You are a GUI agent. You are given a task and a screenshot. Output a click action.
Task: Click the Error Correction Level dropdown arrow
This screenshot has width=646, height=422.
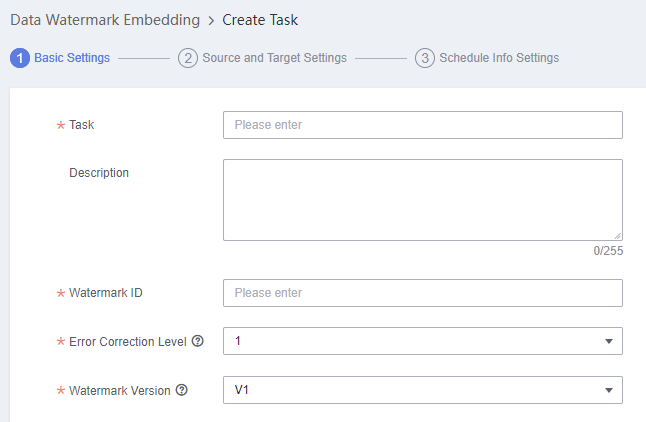coord(609,341)
